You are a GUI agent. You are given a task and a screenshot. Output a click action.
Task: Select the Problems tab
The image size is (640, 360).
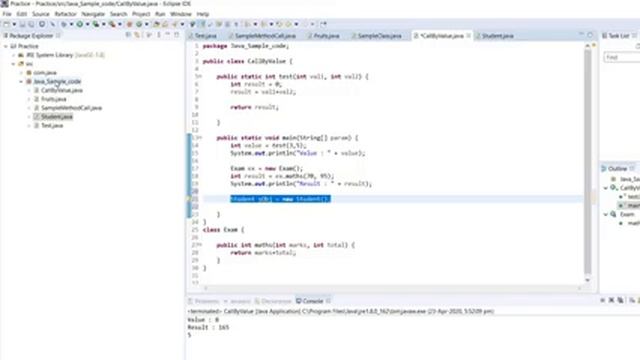tap(203, 301)
